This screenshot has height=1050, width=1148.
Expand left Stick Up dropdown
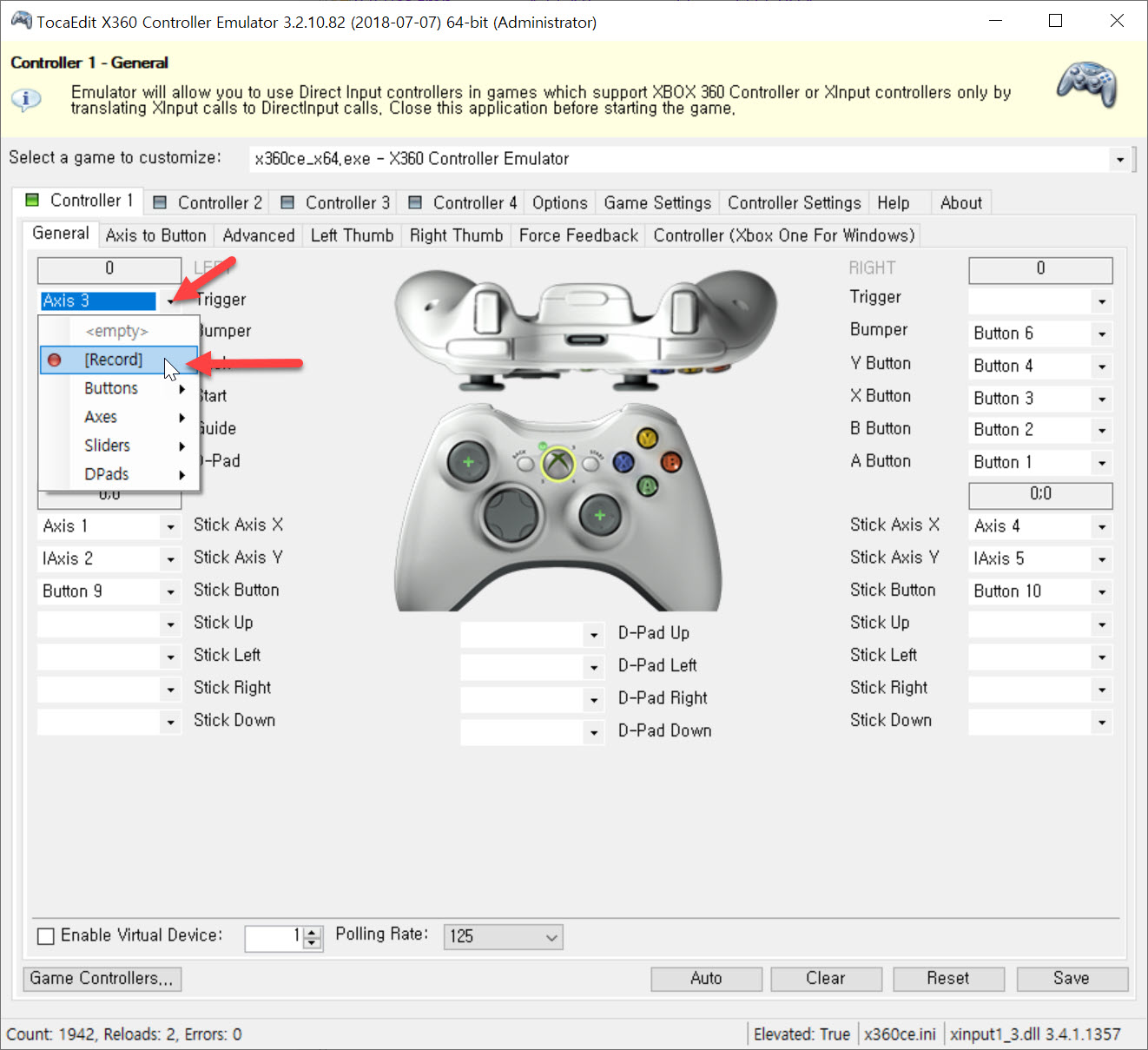[171, 624]
